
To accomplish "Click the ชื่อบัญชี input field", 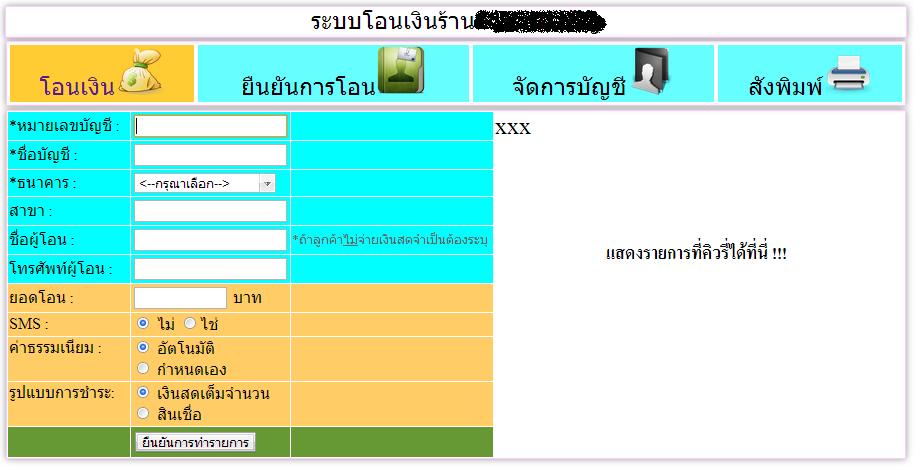I will pyautogui.click(x=210, y=155).
